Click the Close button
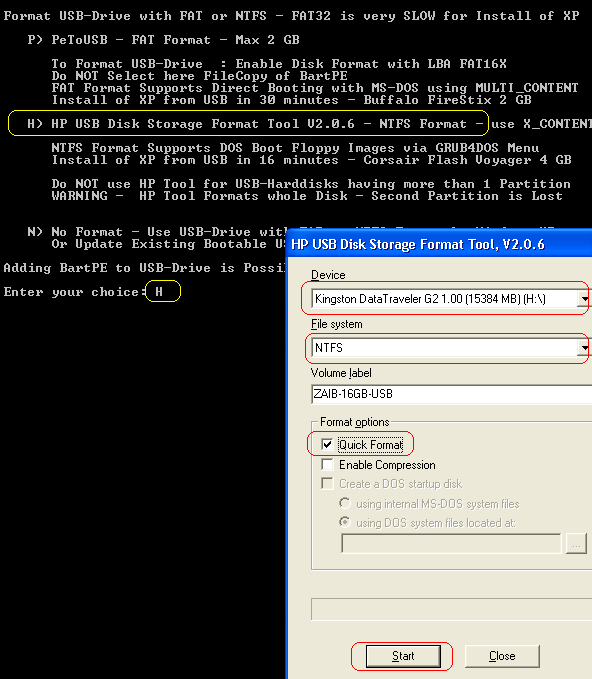592x679 pixels. coord(502,656)
